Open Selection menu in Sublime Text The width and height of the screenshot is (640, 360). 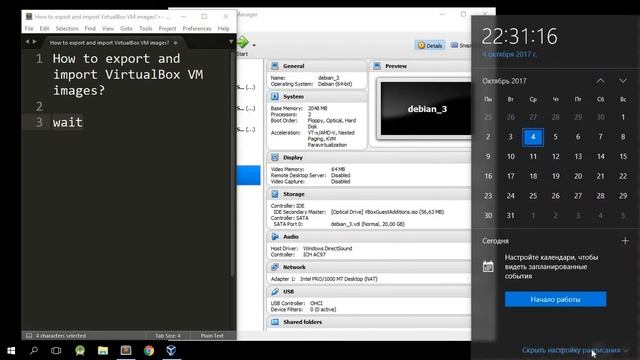pos(67,29)
